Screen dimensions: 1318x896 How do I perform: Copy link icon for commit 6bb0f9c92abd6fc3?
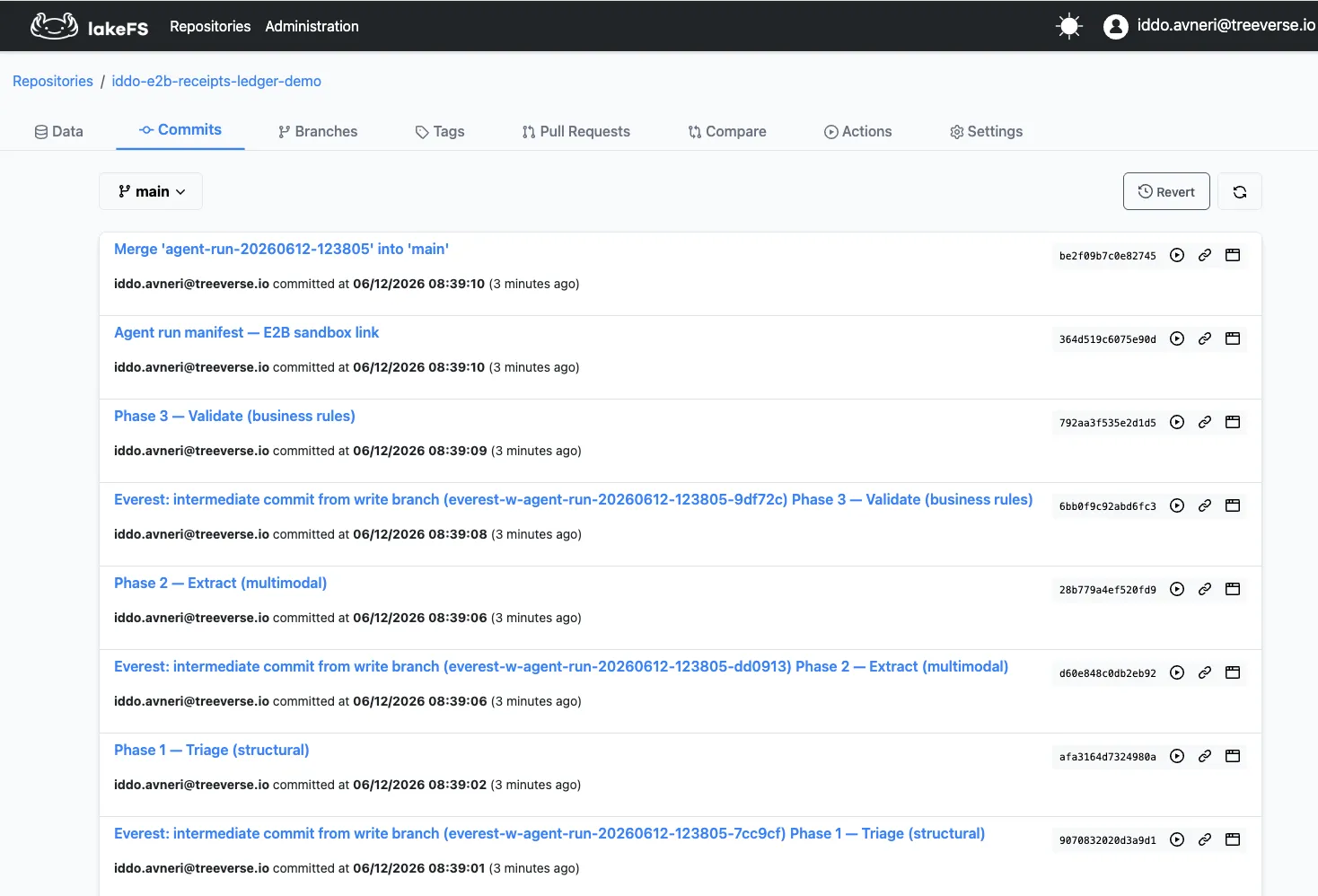[1205, 505]
